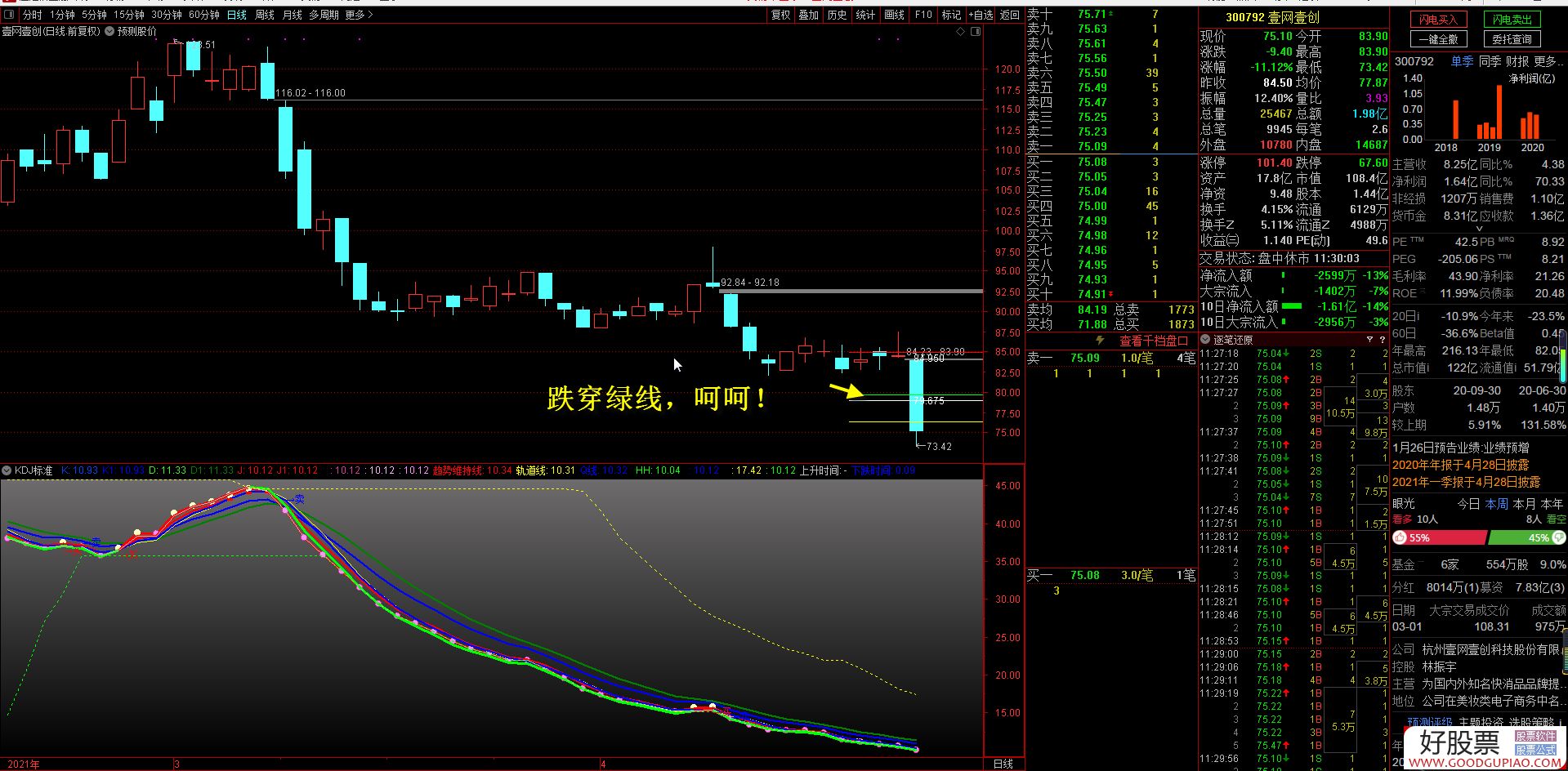Switch to 15分钟 chart period
This screenshot has height=771, width=1568.
click(129, 15)
